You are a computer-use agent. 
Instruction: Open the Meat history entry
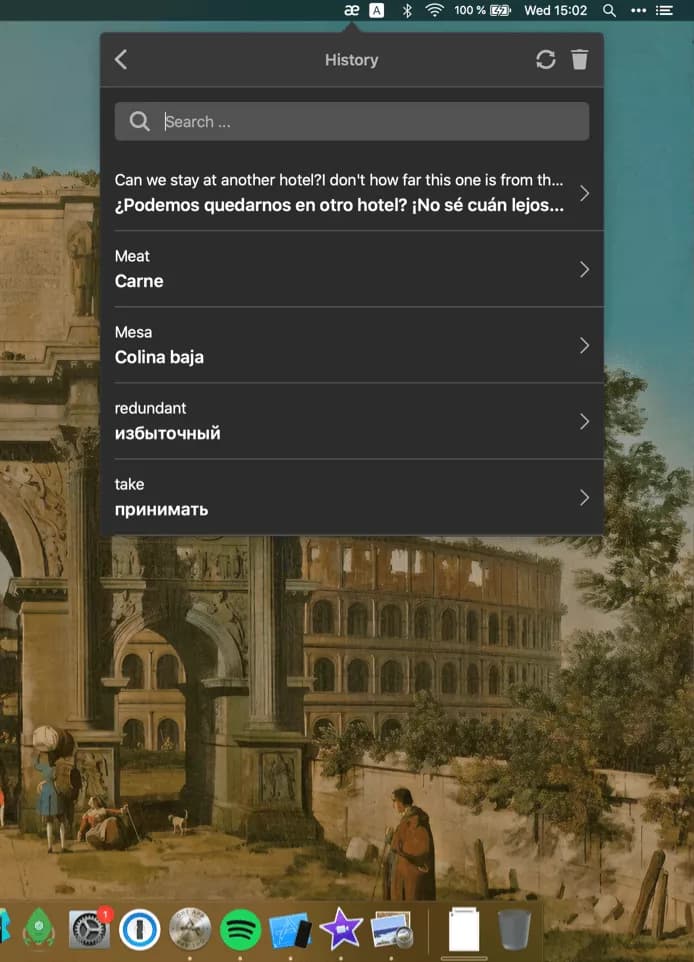pyautogui.click(x=352, y=269)
